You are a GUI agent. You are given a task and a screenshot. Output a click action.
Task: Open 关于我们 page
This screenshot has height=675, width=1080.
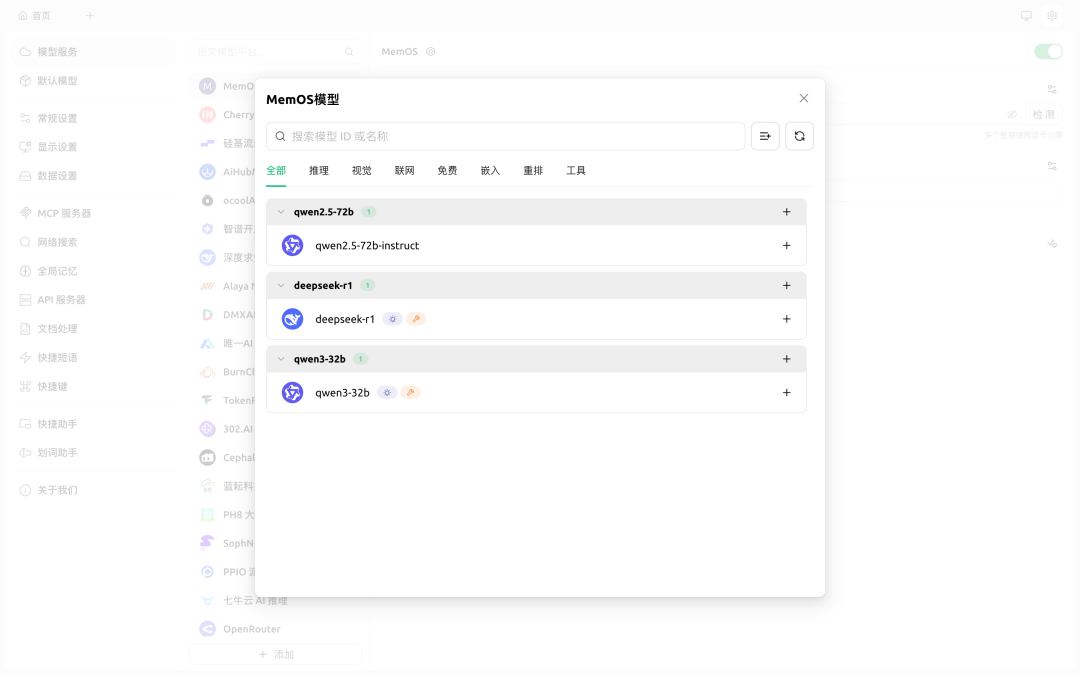[93, 490]
